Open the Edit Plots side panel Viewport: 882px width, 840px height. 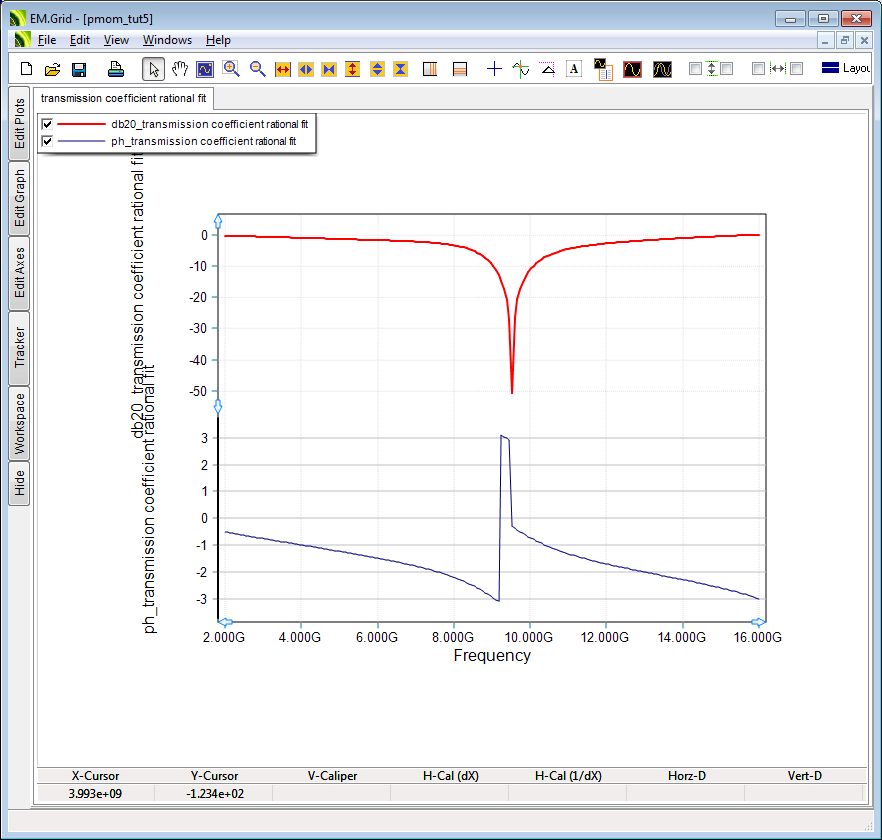(x=19, y=123)
